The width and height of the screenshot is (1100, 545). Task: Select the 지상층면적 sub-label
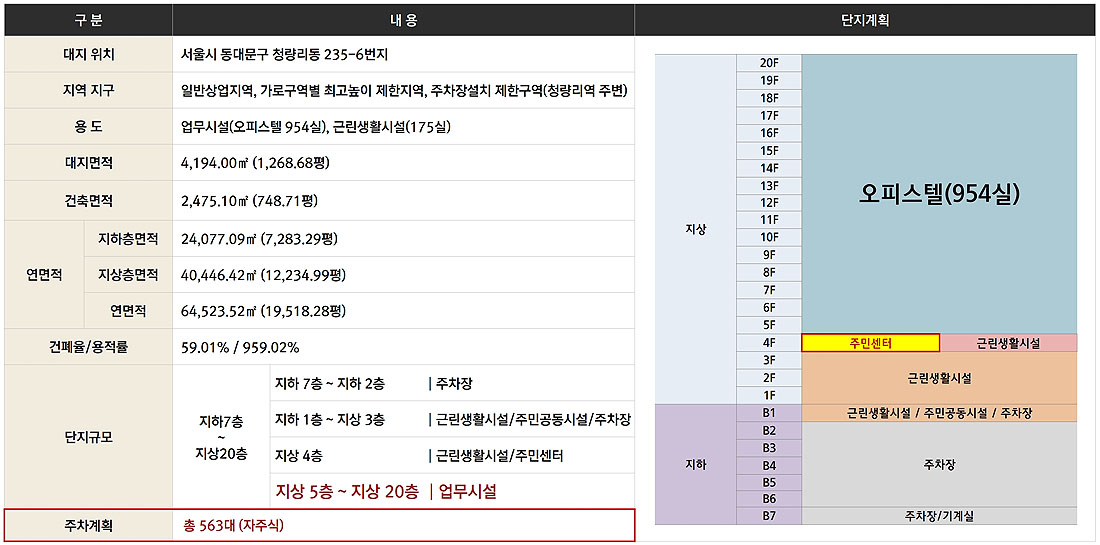[x=128, y=276]
